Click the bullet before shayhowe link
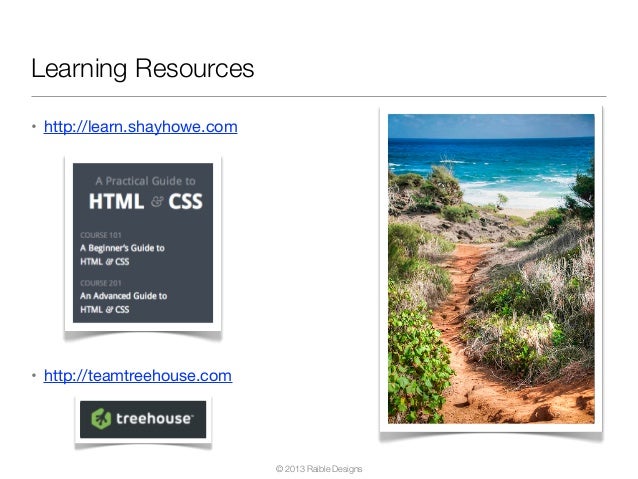The height and width of the screenshot is (479, 638). (34, 127)
